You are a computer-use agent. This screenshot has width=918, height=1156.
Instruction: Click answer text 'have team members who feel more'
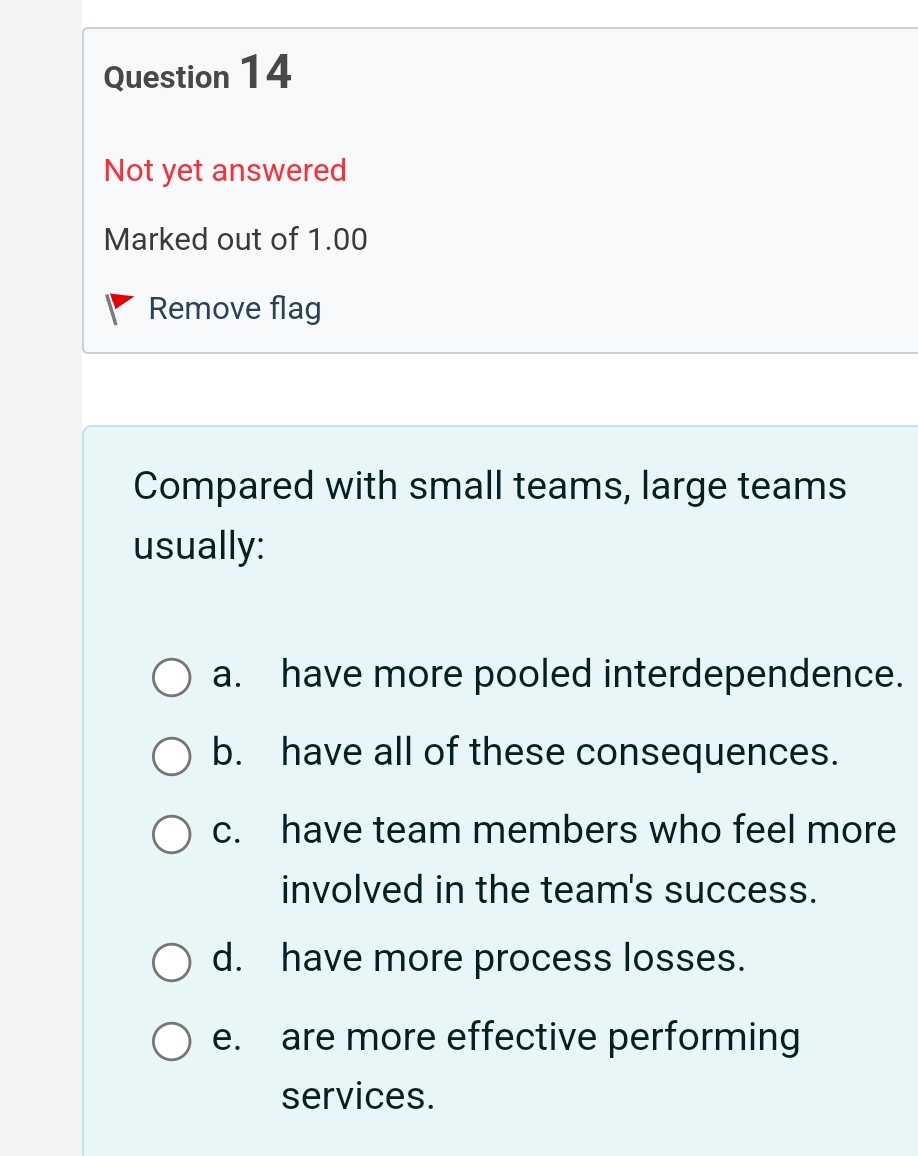point(589,830)
